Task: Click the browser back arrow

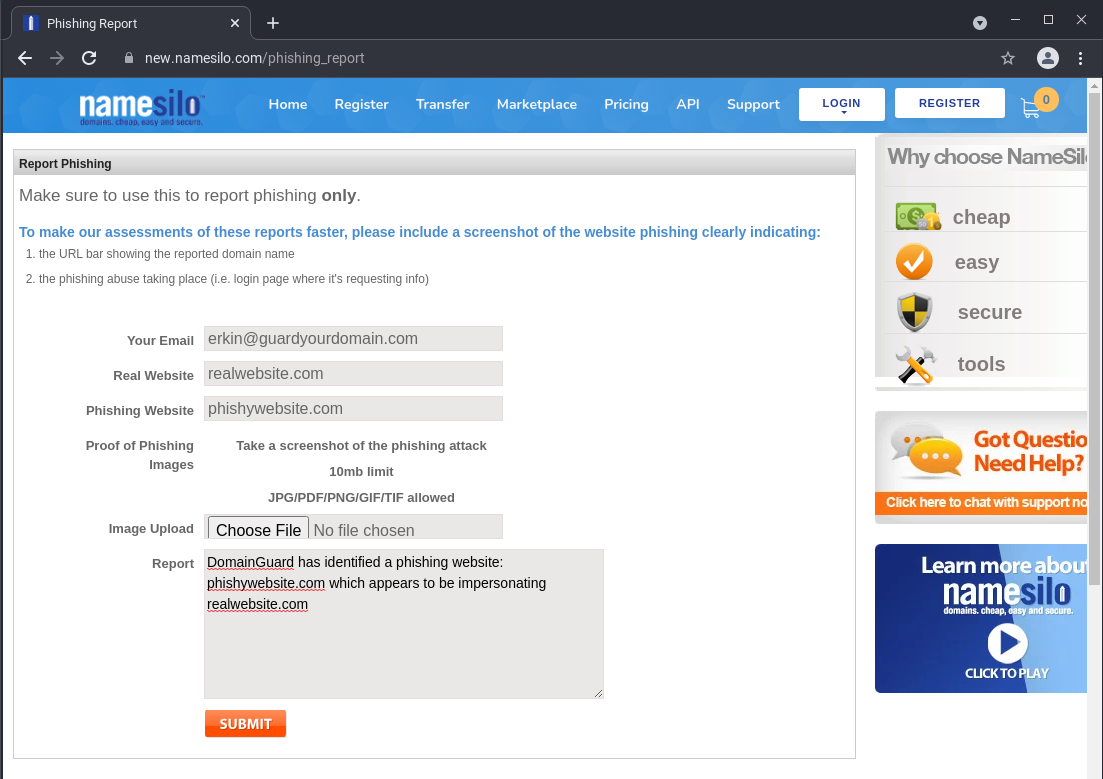Action: pyautogui.click(x=25, y=58)
